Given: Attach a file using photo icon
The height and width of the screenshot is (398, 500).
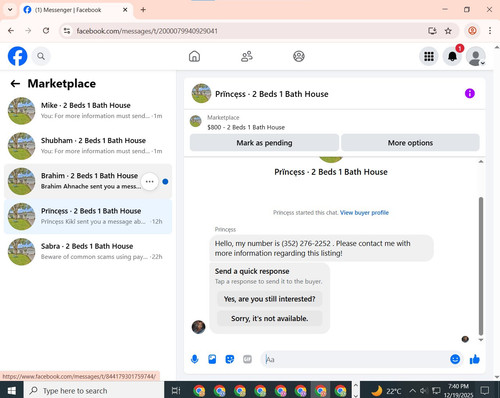Looking at the screenshot, I should tap(212, 359).
